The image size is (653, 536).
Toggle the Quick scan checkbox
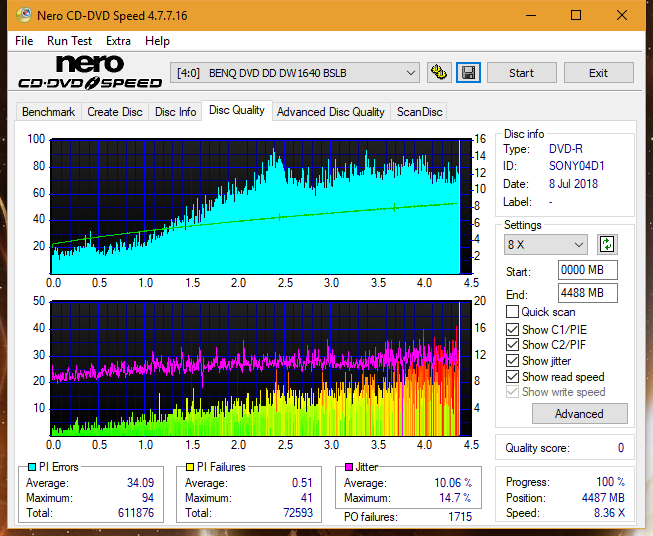pos(512,312)
